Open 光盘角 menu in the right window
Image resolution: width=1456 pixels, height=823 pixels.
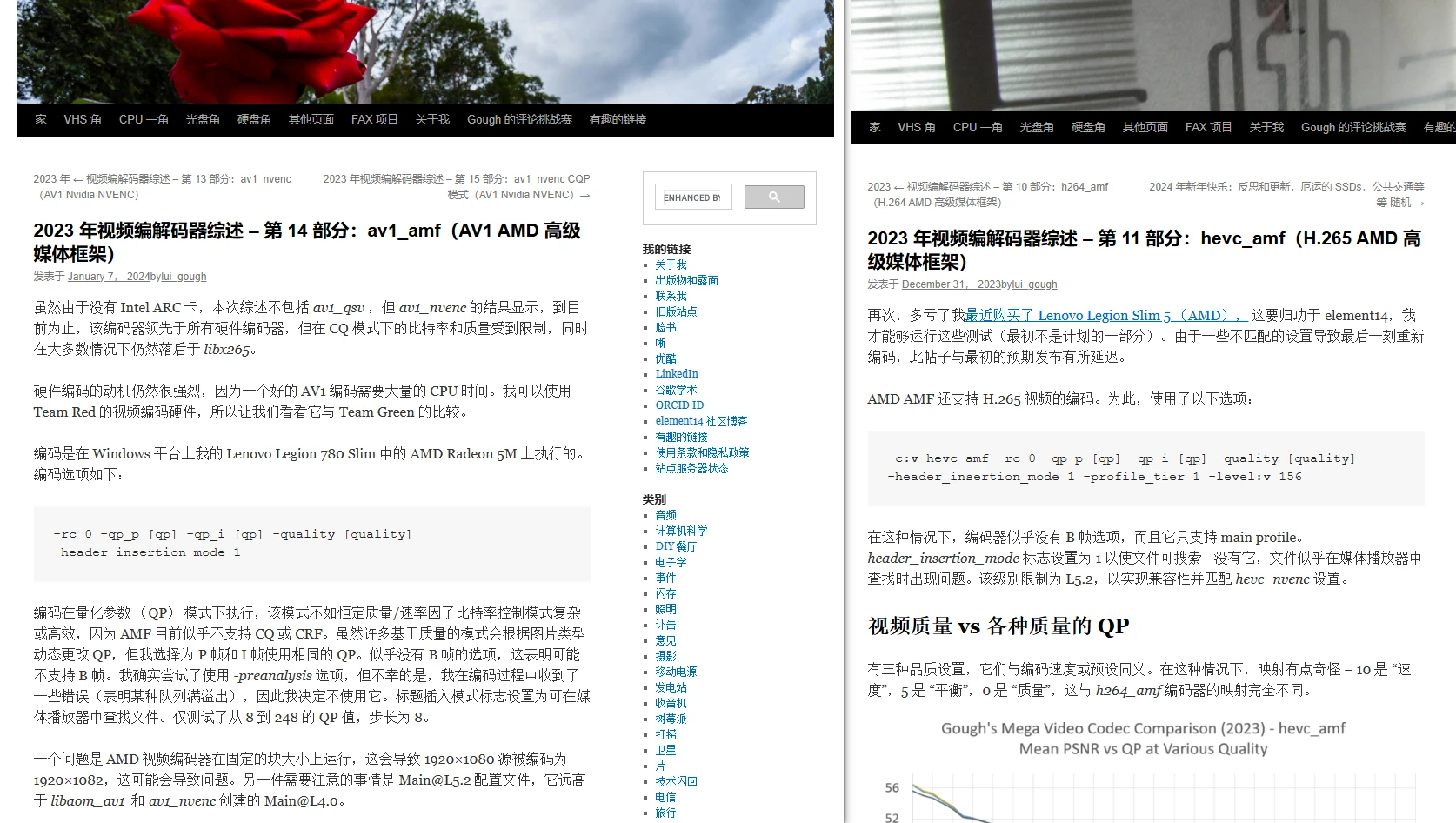point(1037,127)
